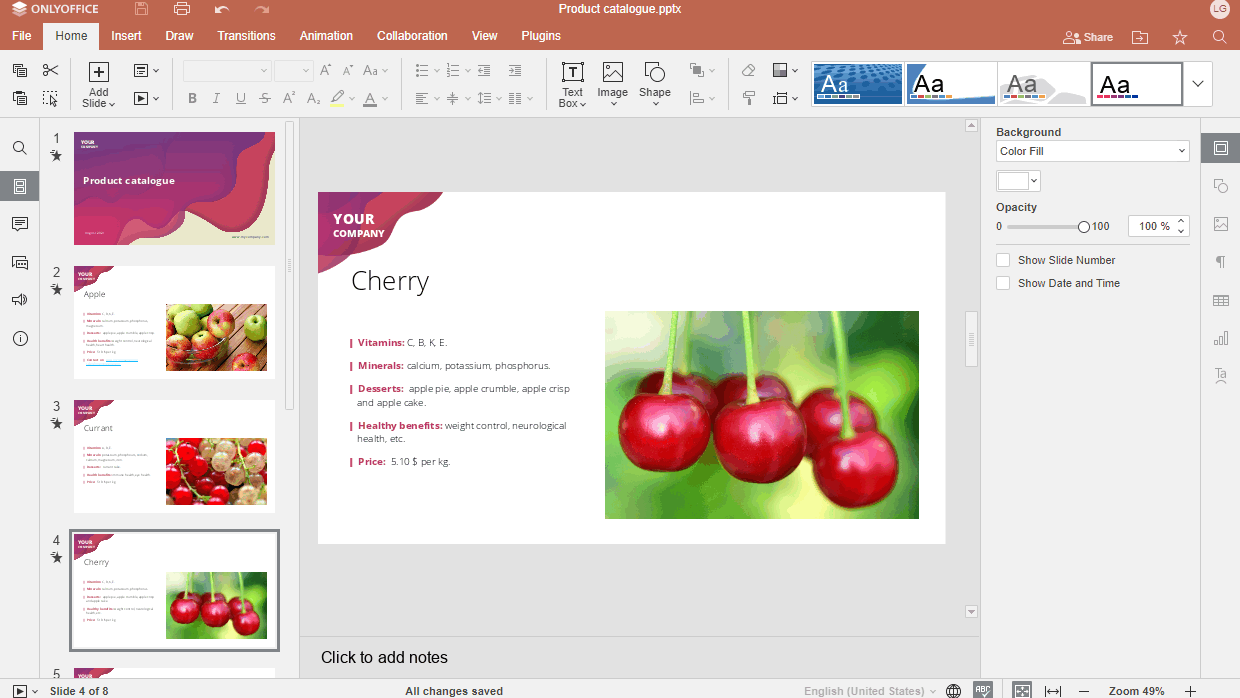Toggle Bold formatting
Screen dimensions: 1240x698
click(x=192, y=98)
